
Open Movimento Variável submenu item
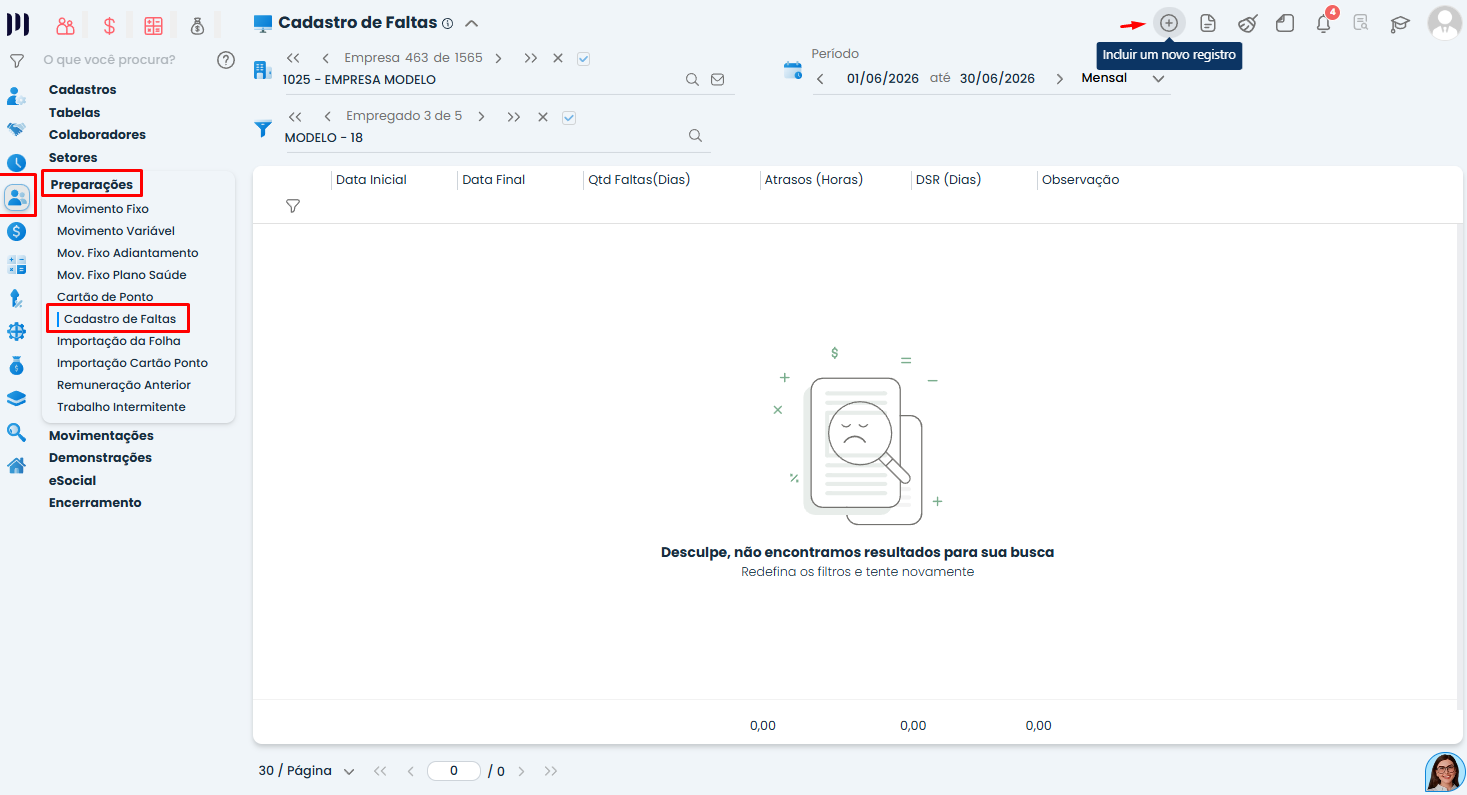pyautogui.click(x=116, y=231)
